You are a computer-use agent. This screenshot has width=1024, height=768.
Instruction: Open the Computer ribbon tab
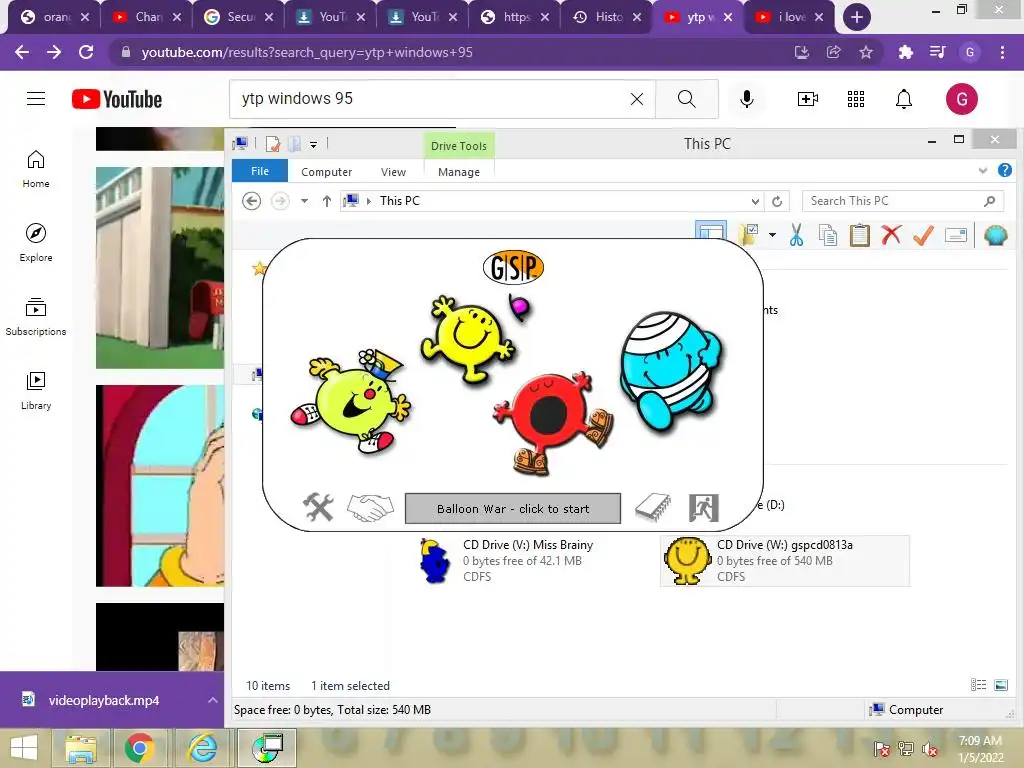[327, 172]
